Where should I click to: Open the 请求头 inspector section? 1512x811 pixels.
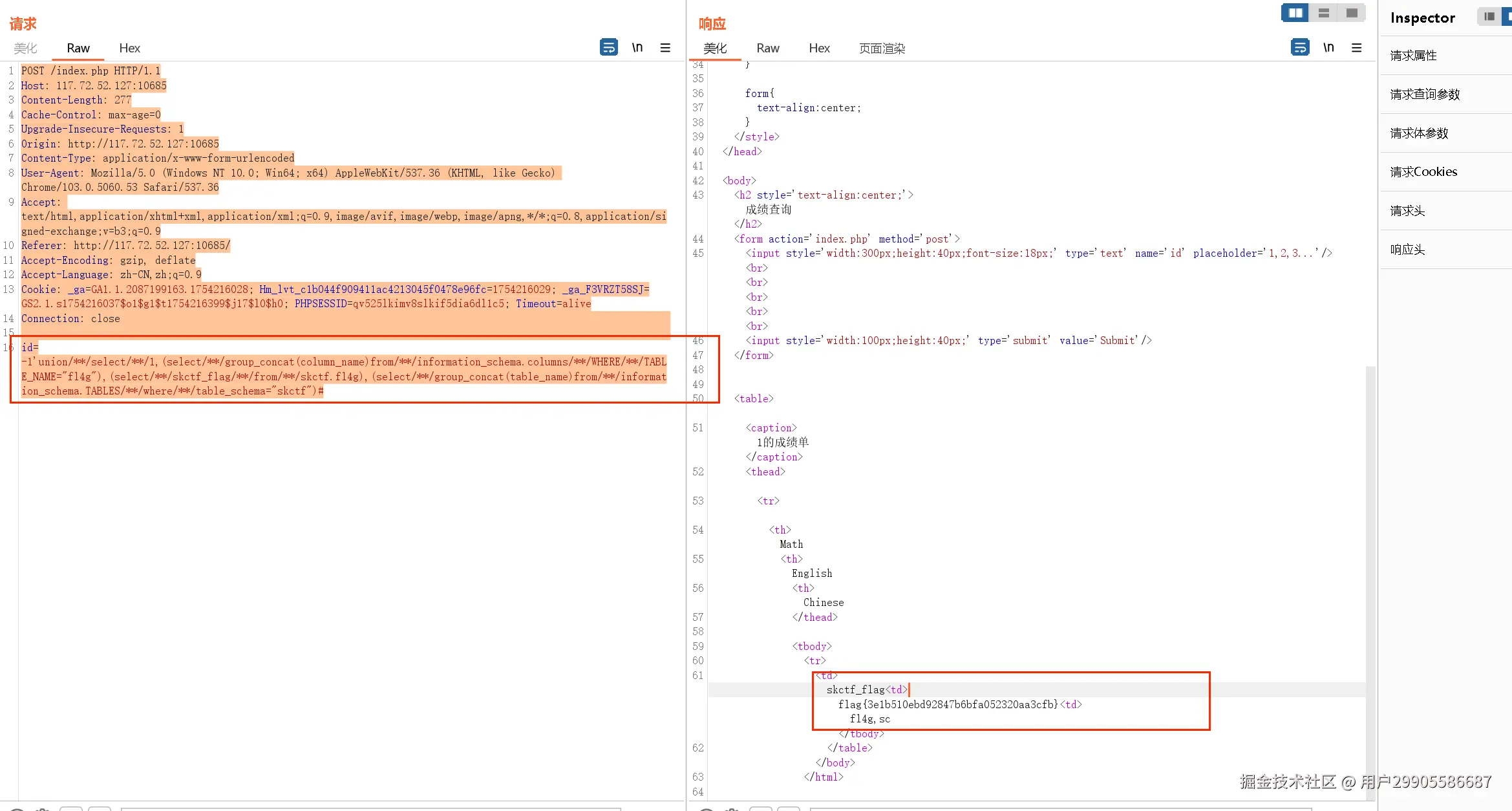point(1408,211)
